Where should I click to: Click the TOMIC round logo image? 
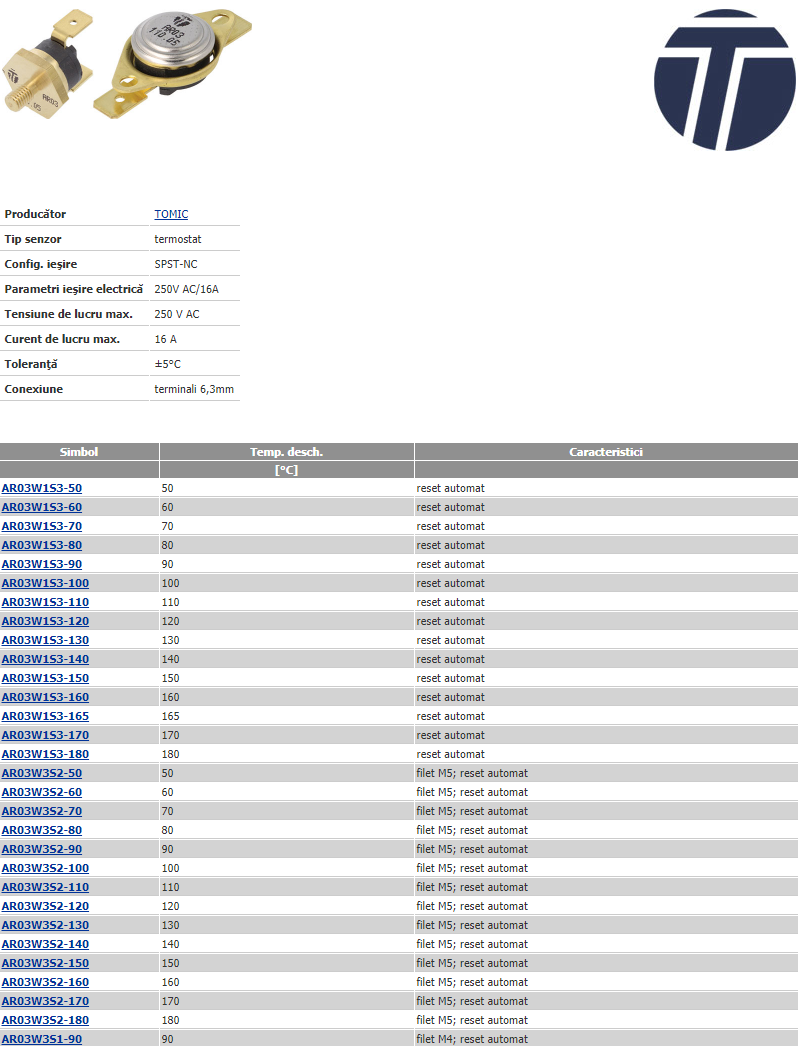click(x=724, y=80)
